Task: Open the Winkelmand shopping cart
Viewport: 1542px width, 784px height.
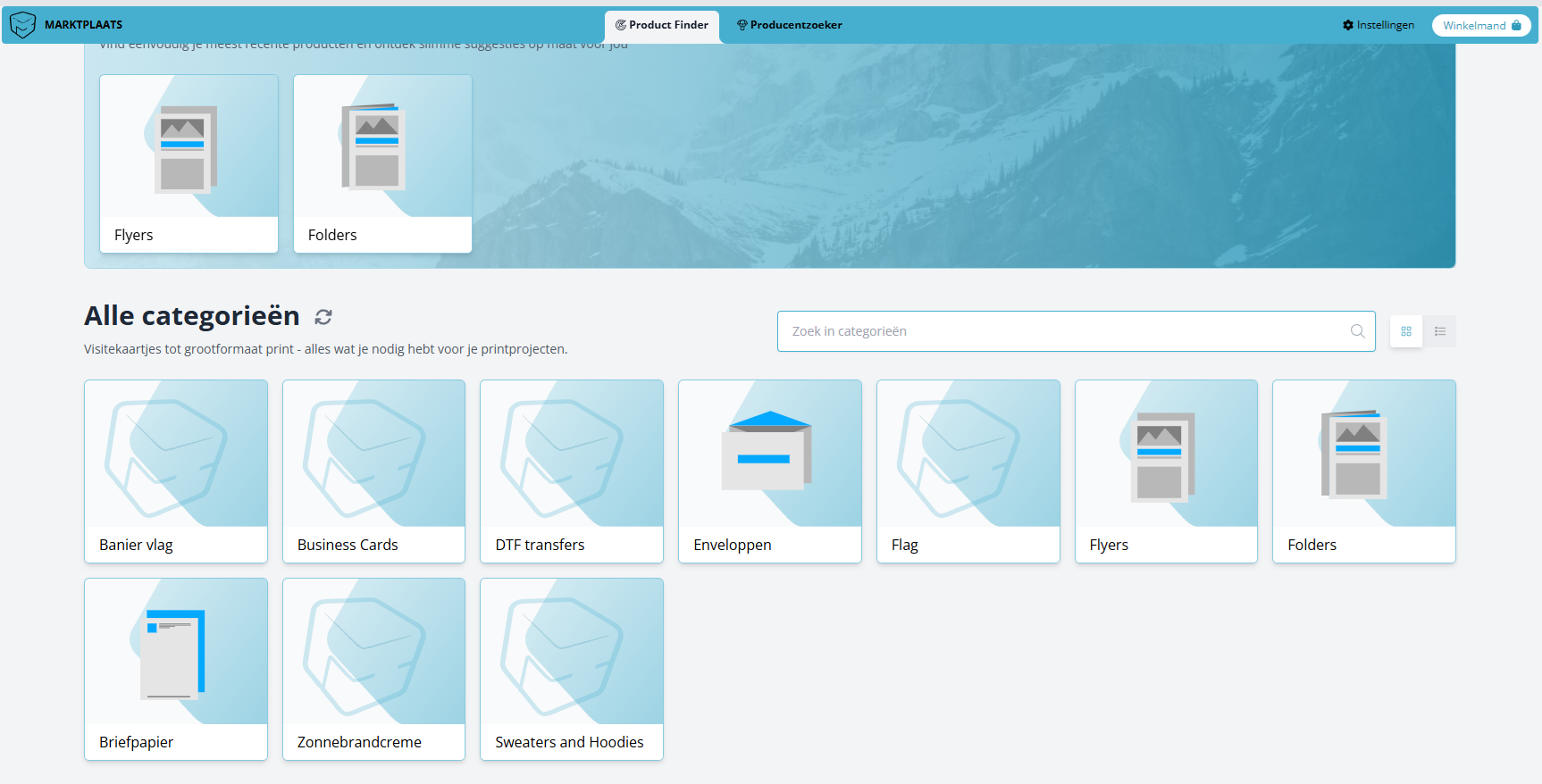Action: 1481,25
